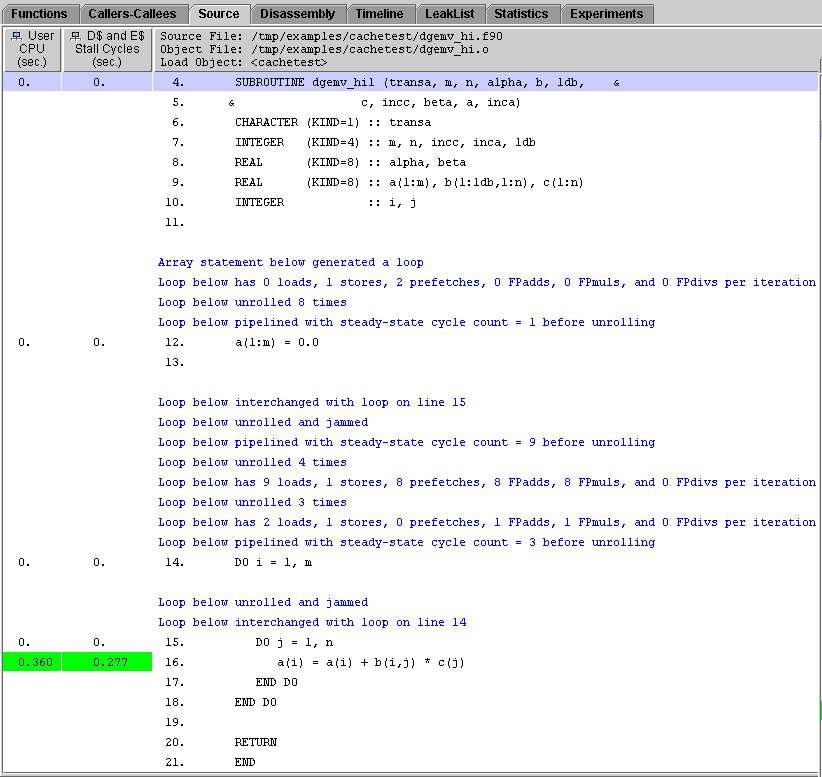Sort by D$ and E$ Stall Cycles column header
This screenshot has width=822, height=777.
(107, 49)
